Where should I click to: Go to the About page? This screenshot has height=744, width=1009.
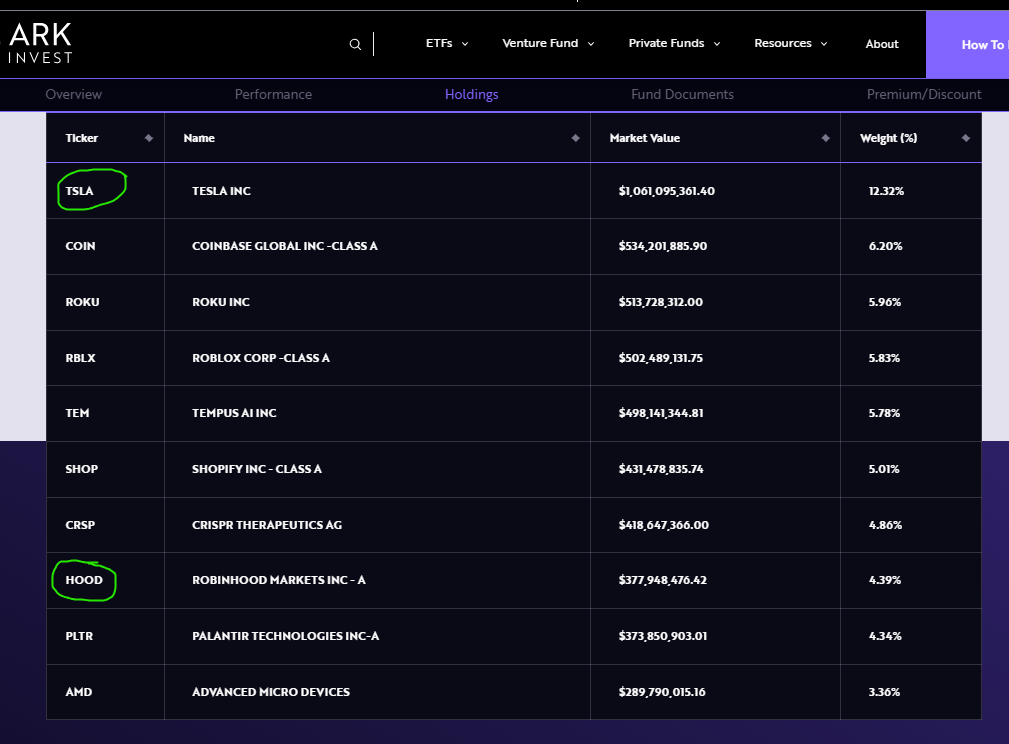click(x=882, y=44)
